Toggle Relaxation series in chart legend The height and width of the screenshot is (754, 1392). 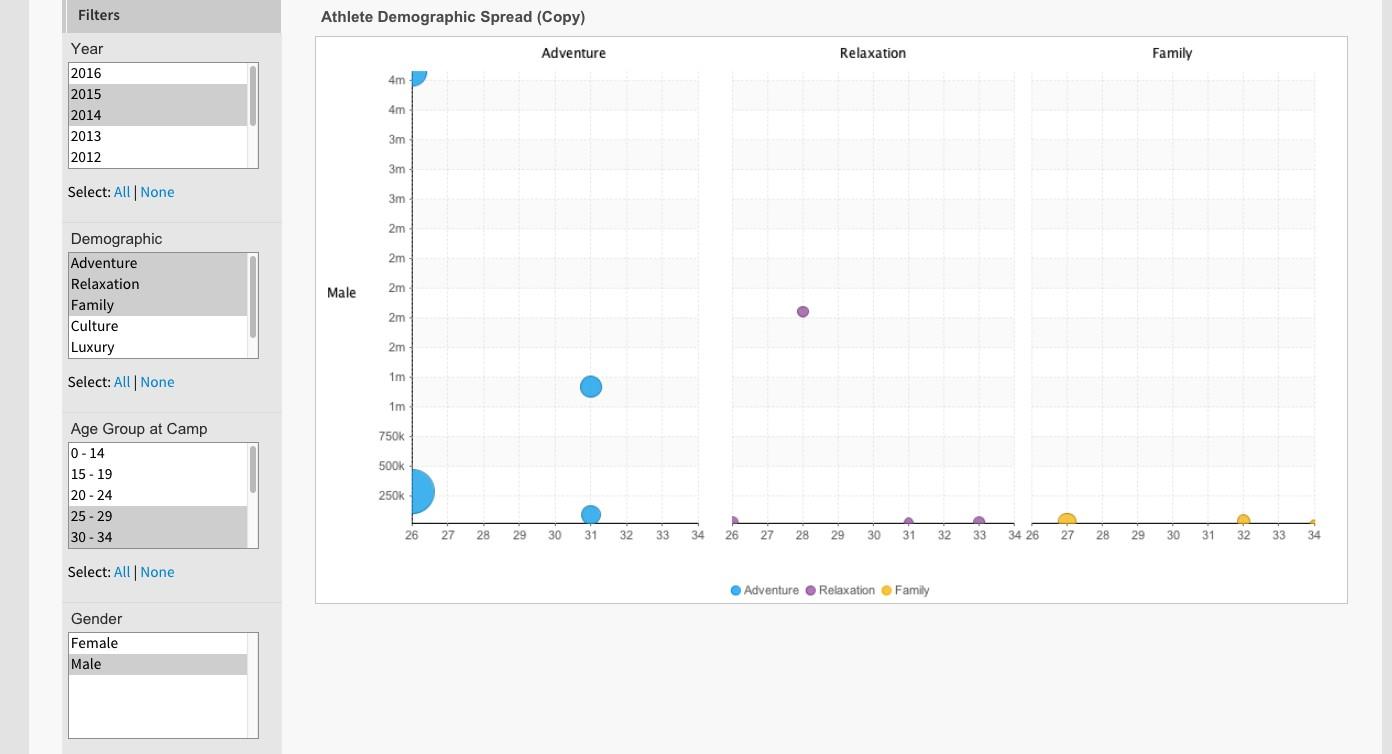(840, 590)
